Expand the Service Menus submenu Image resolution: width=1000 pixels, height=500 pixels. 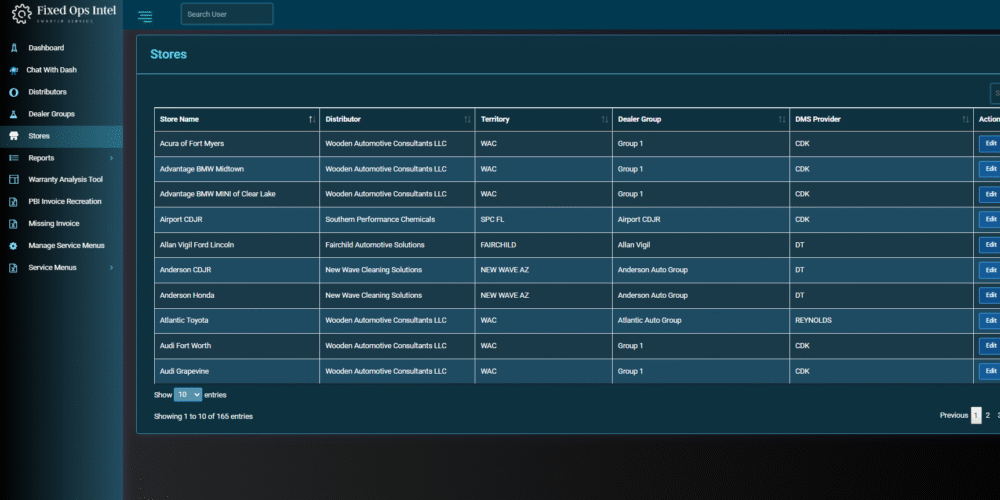point(60,268)
